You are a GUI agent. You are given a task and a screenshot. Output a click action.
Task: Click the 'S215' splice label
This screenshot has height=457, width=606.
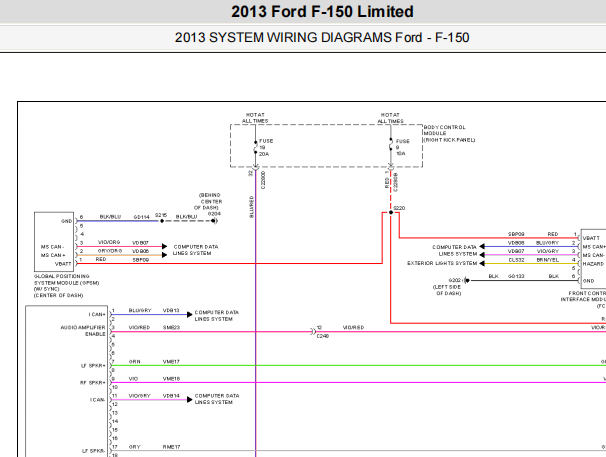pos(161,215)
